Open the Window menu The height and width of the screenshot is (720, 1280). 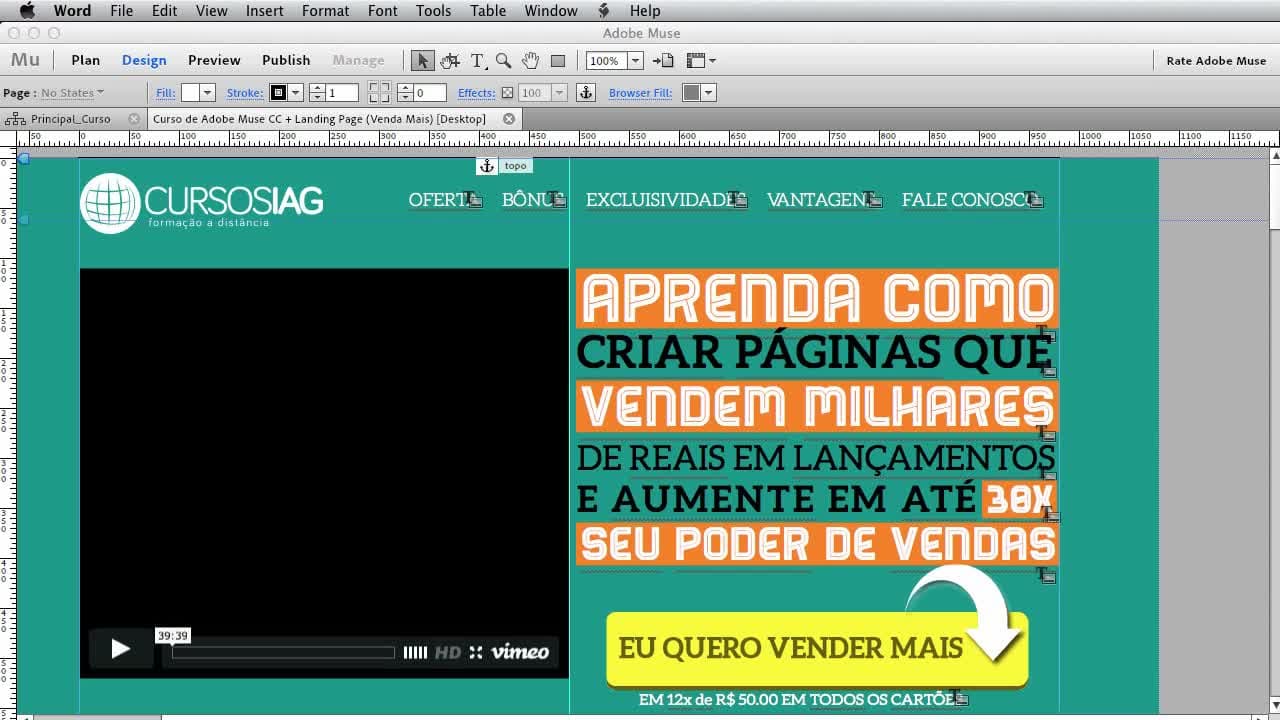pyautogui.click(x=551, y=11)
